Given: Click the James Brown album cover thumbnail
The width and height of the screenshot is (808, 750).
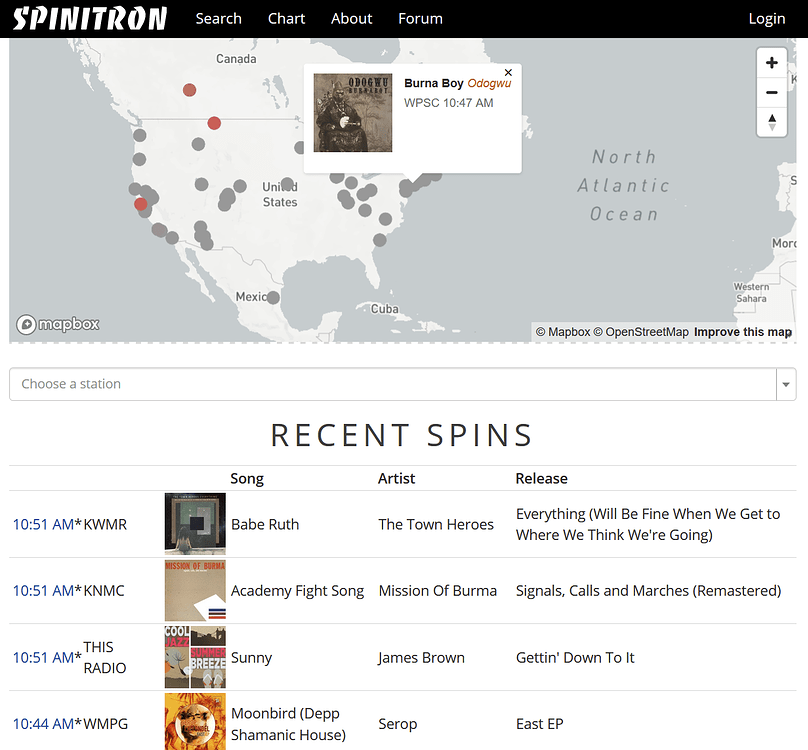Looking at the screenshot, I should pyautogui.click(x=194, y=657).
